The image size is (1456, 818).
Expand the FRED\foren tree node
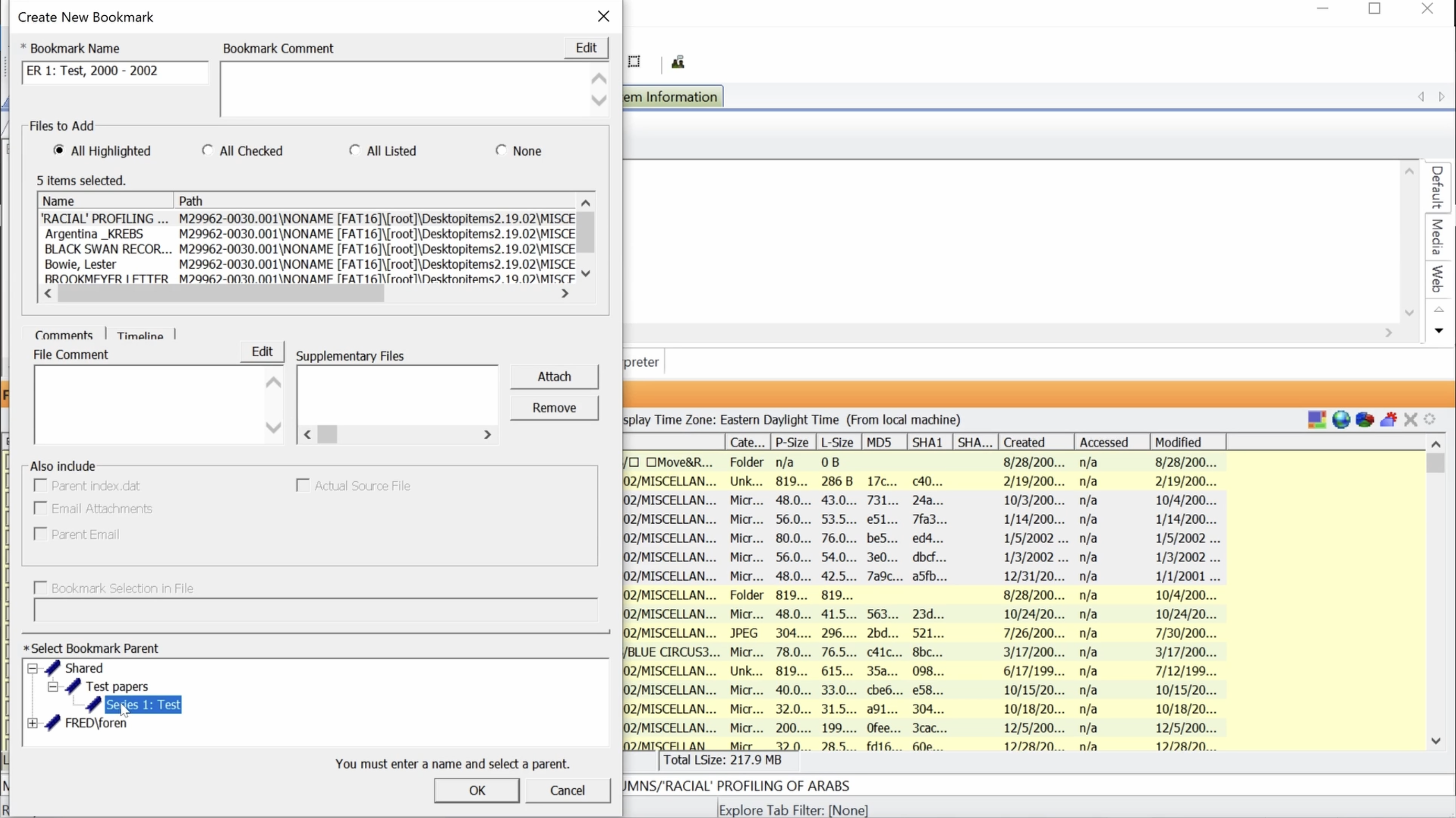(x=33, y=723)
